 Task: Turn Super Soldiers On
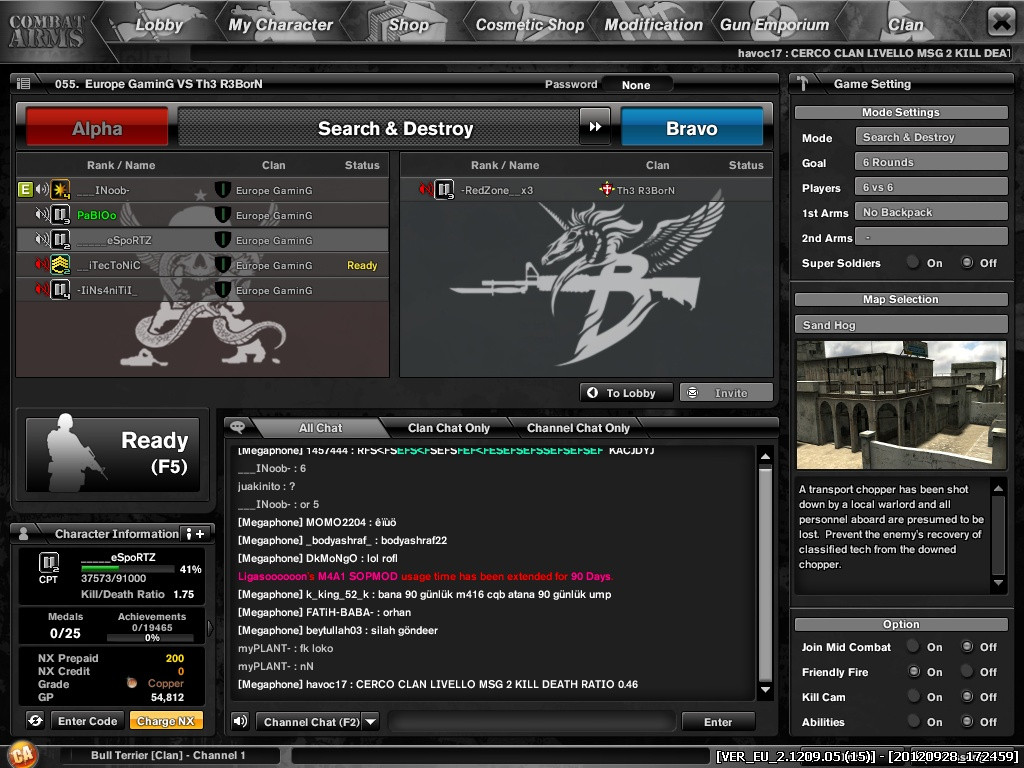pyautogui.click(x=913, y=263)
